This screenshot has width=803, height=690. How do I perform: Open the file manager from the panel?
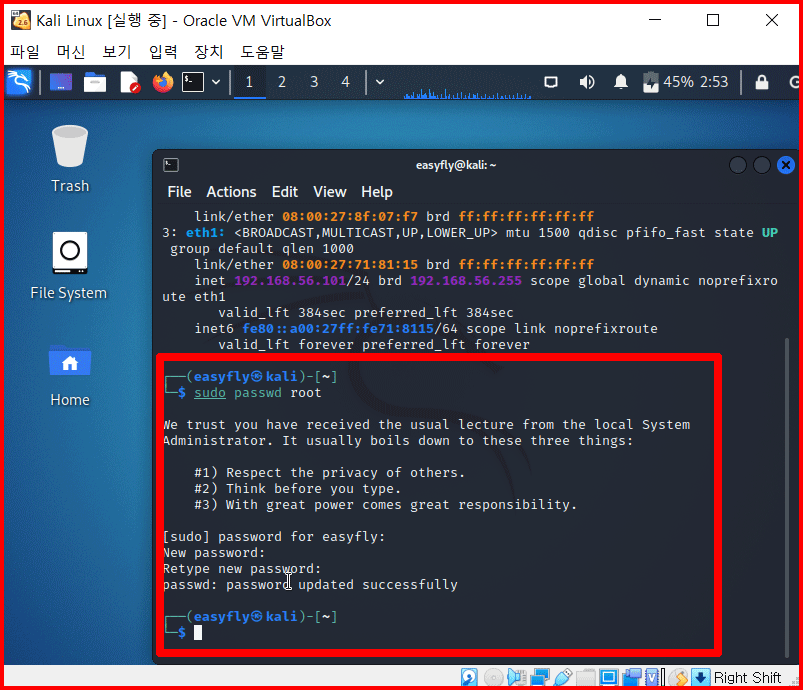[x=95, y=82]
